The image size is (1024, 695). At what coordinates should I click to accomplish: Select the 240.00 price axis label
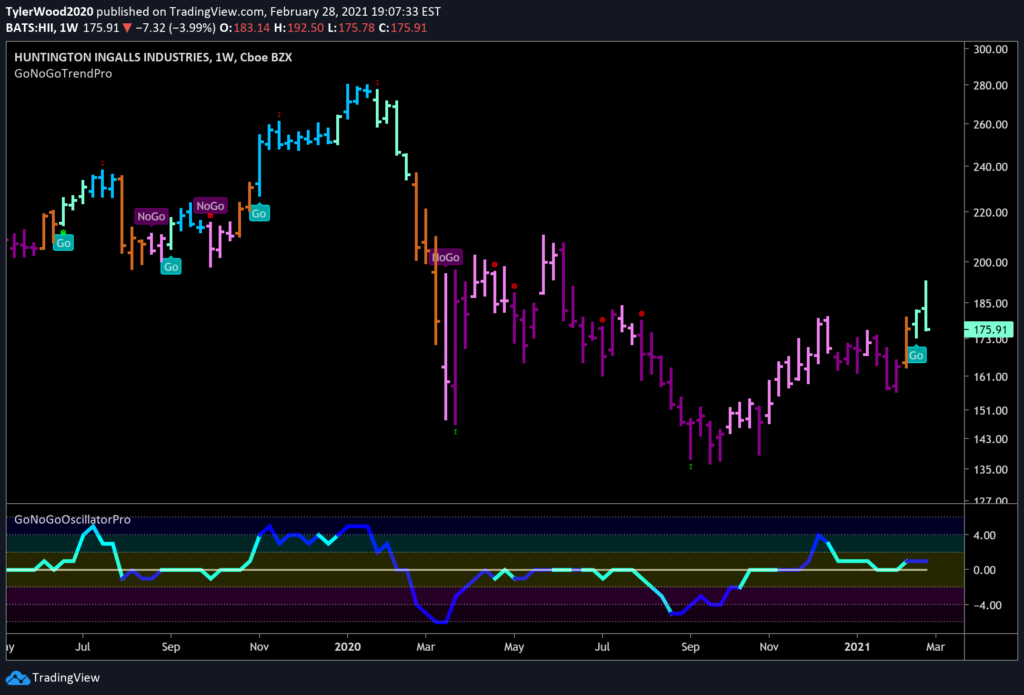point(991,167)
